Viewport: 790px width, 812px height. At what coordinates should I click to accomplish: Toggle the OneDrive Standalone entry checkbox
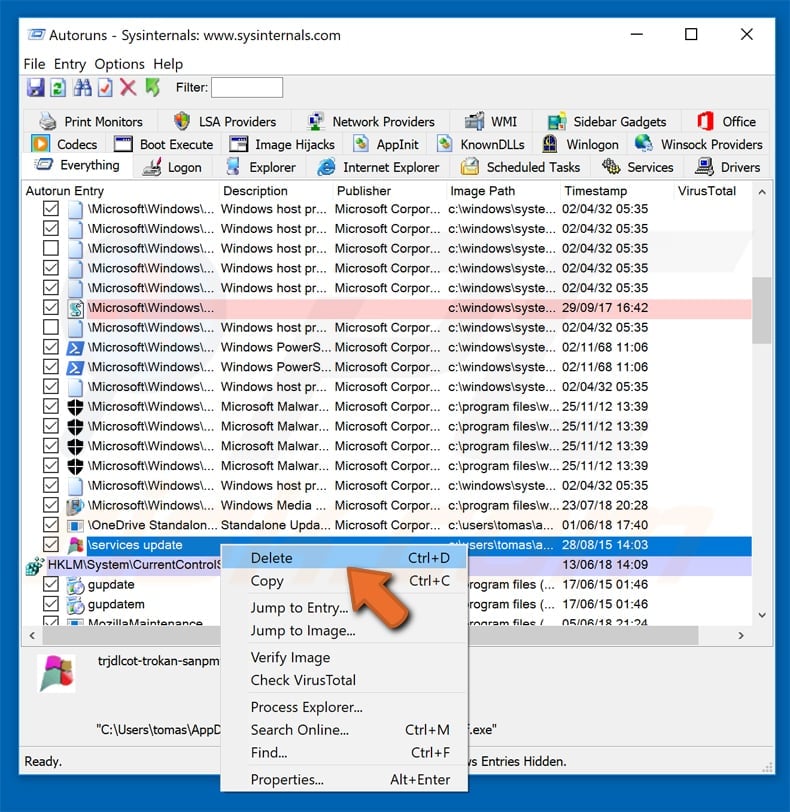click(51, 525)
